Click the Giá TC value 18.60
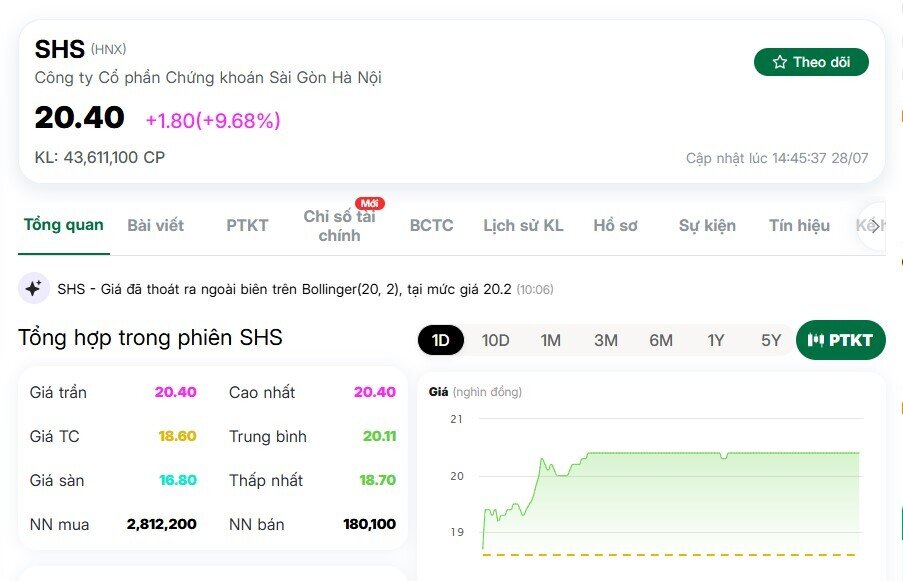Image resolution: width=903 pixels, height=581 pixels. tap(177, 436)
